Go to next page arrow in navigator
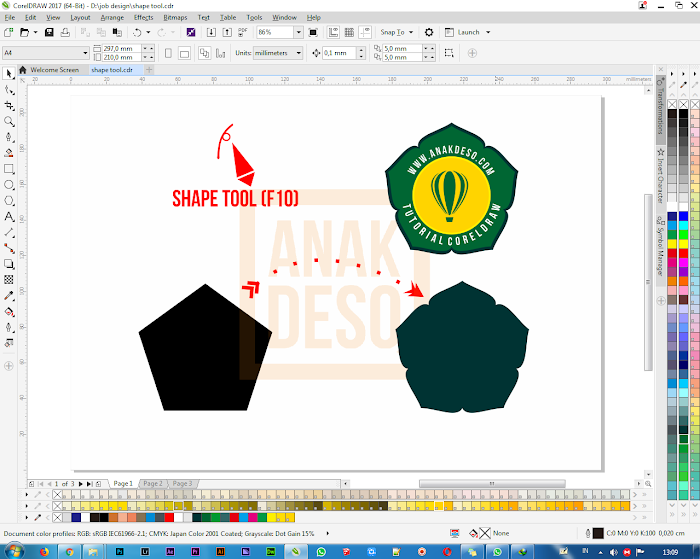The height and width of the screenshot is (559, 700). pyautogui.click(x=80, y=484)
